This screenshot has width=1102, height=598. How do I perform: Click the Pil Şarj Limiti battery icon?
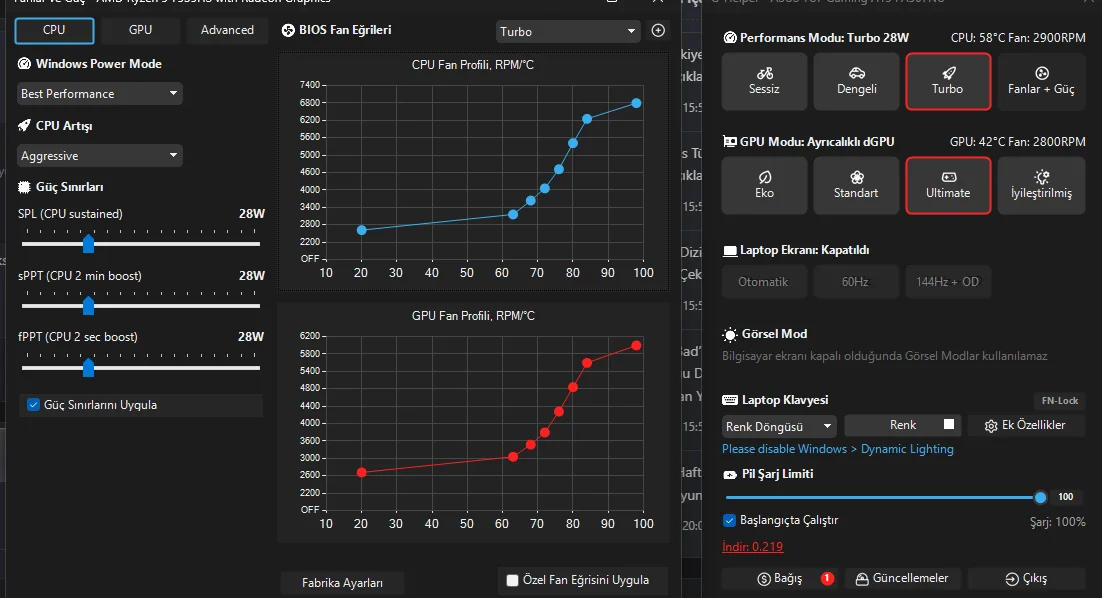tap(730, 475)
